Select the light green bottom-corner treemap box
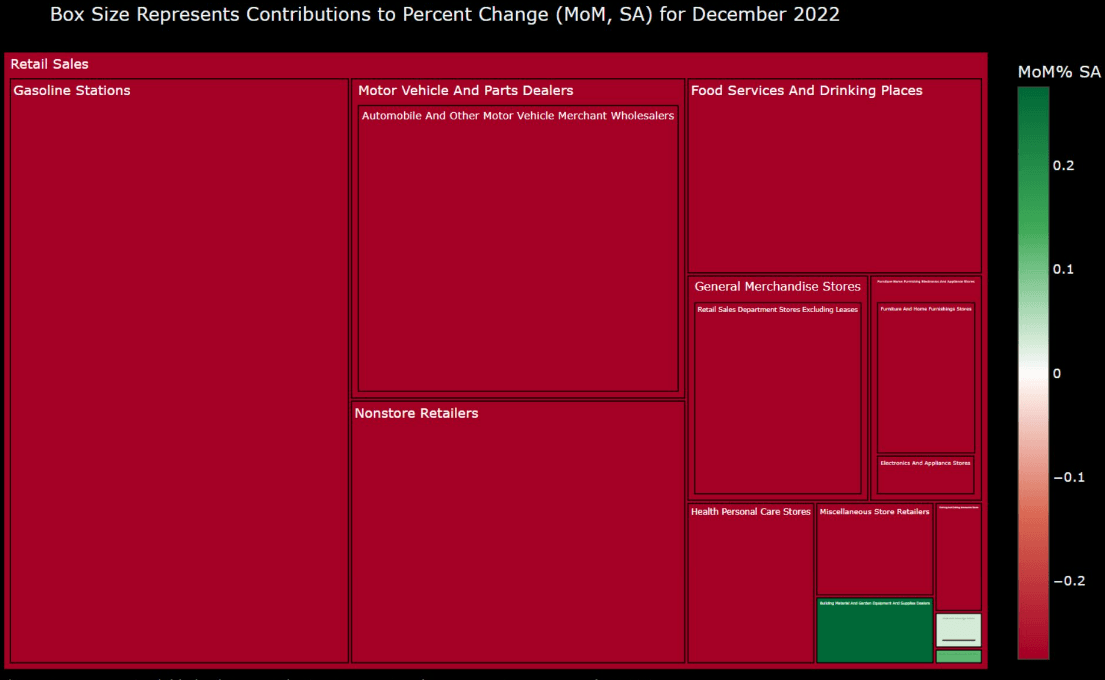 tap(958, 657)
